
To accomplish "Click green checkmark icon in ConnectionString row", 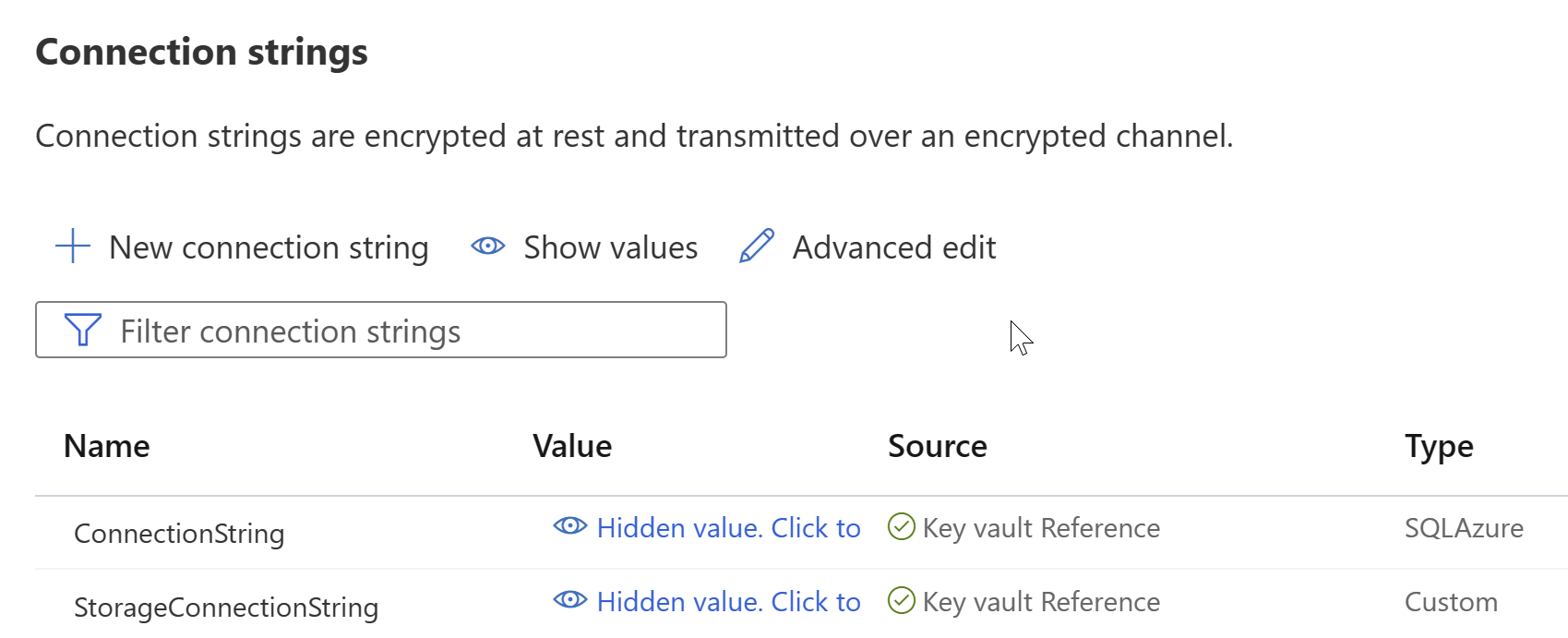I will point(901,526).
